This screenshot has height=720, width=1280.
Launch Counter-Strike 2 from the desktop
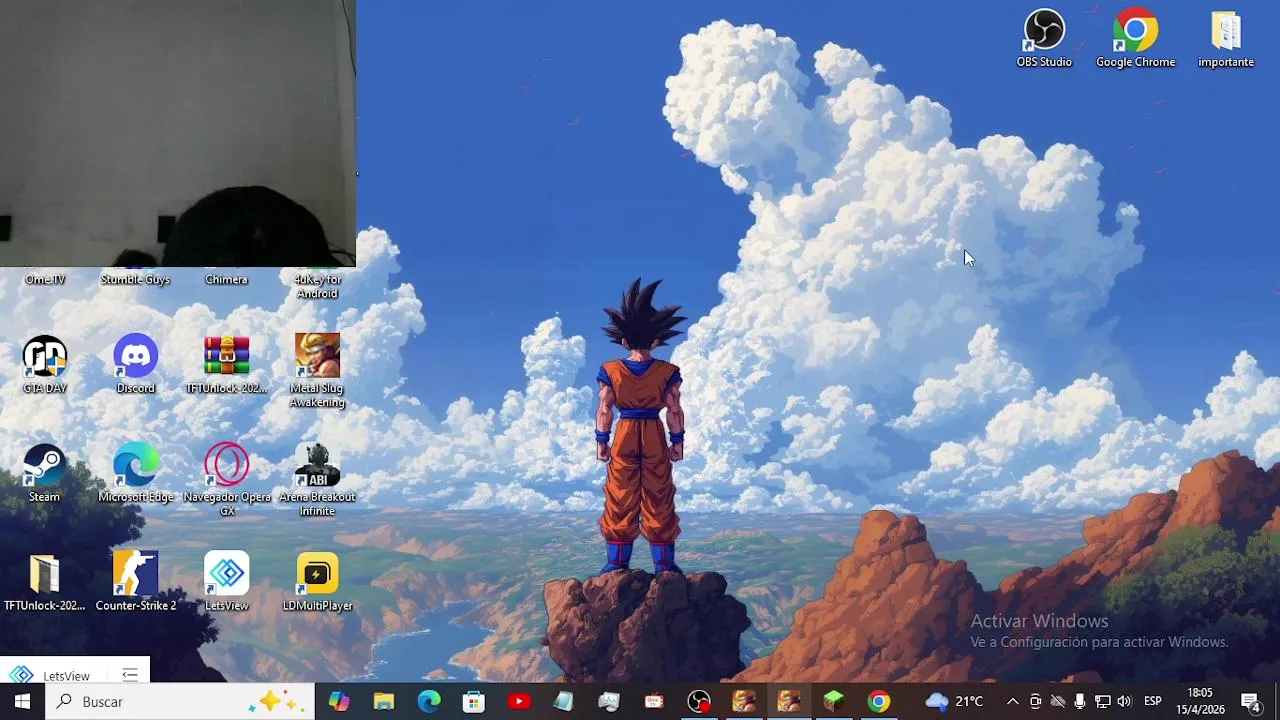click(136, 582)
